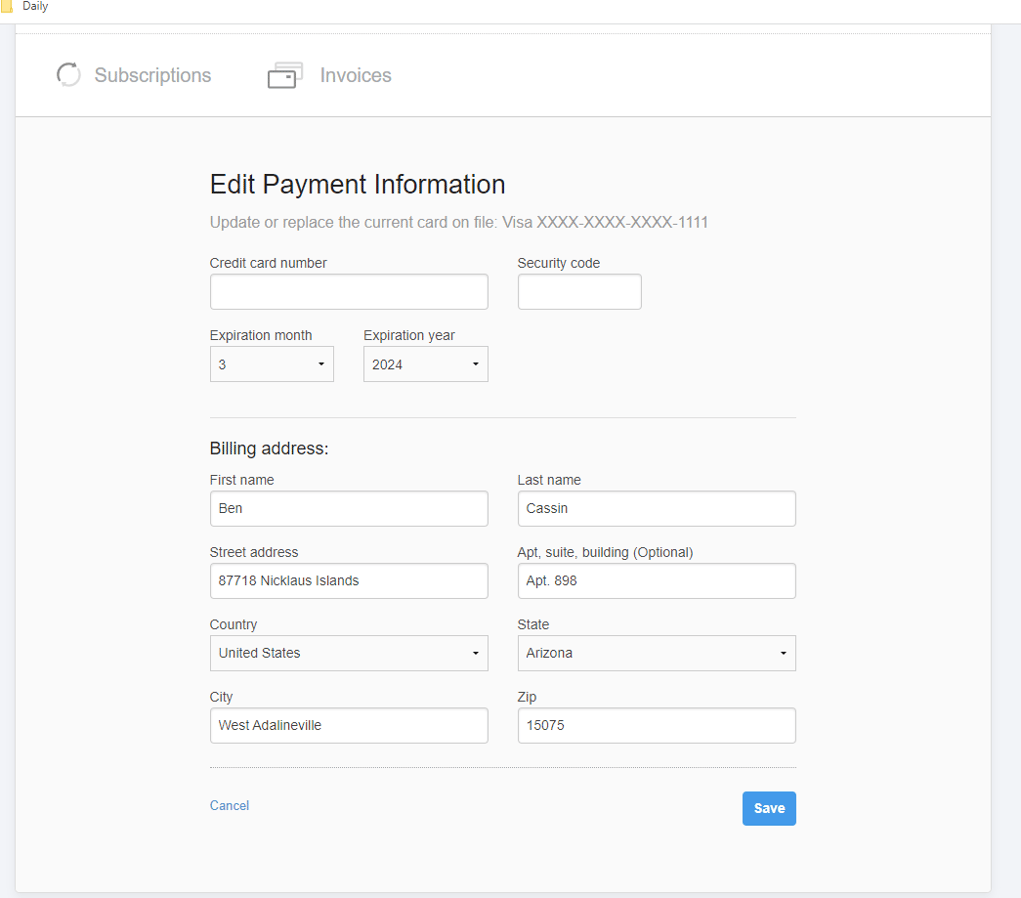Switch to the Subscriptions tab

click(x=152, y=75)
